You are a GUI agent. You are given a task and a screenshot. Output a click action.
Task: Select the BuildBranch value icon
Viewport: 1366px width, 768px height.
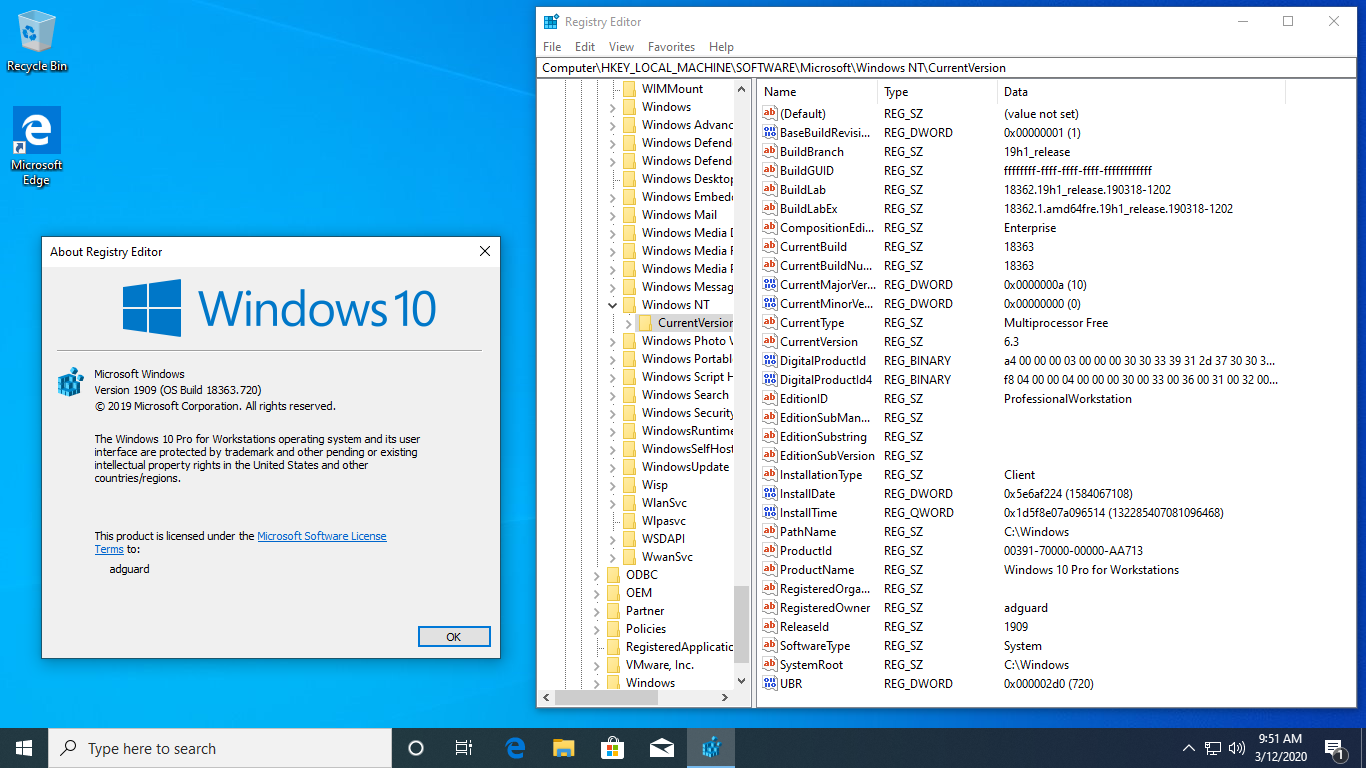click(x=770, y=151)
